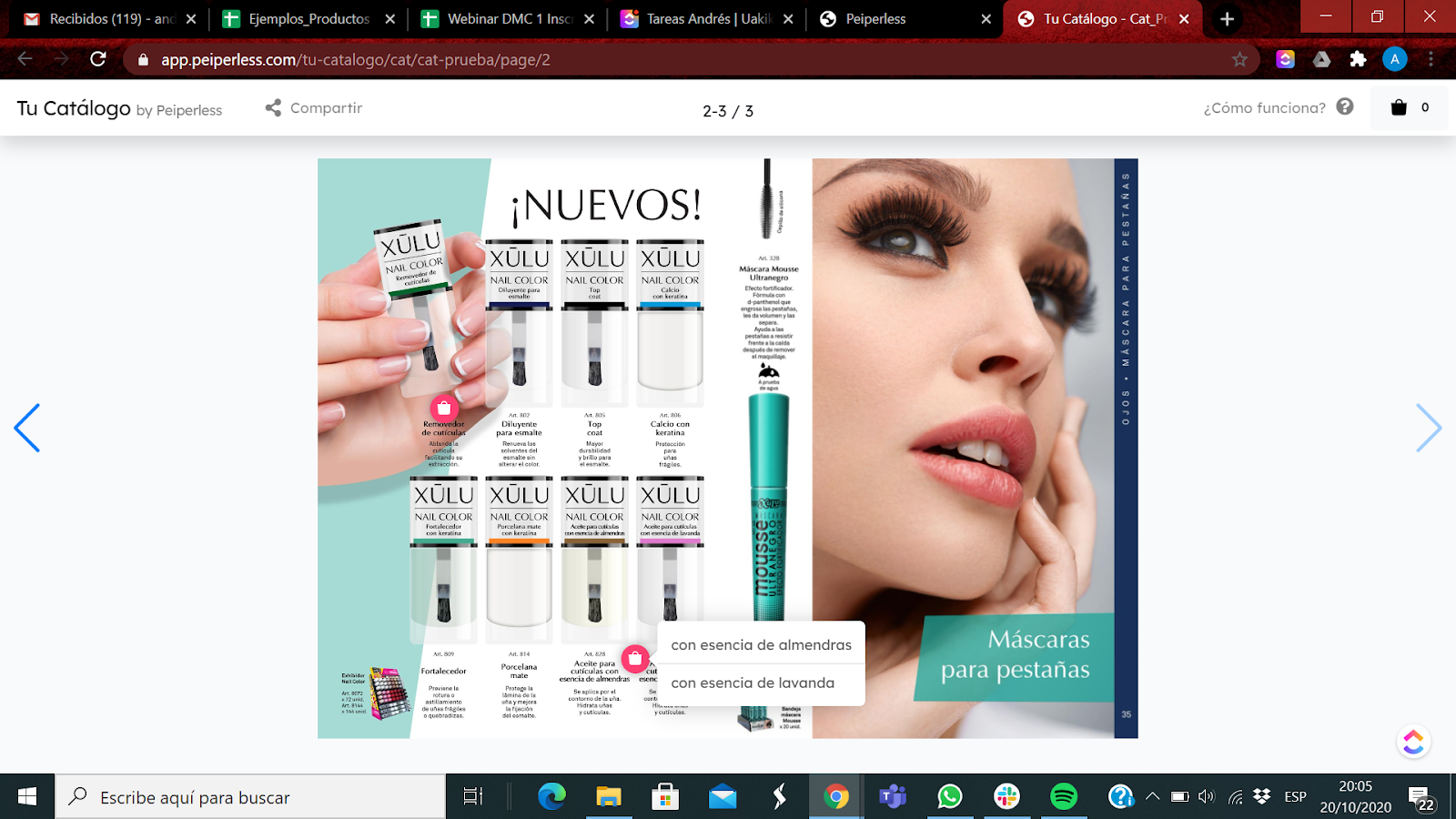Click pink cart tag near Aceite para cutículas
1456x819 pixels.
point(635,658)
